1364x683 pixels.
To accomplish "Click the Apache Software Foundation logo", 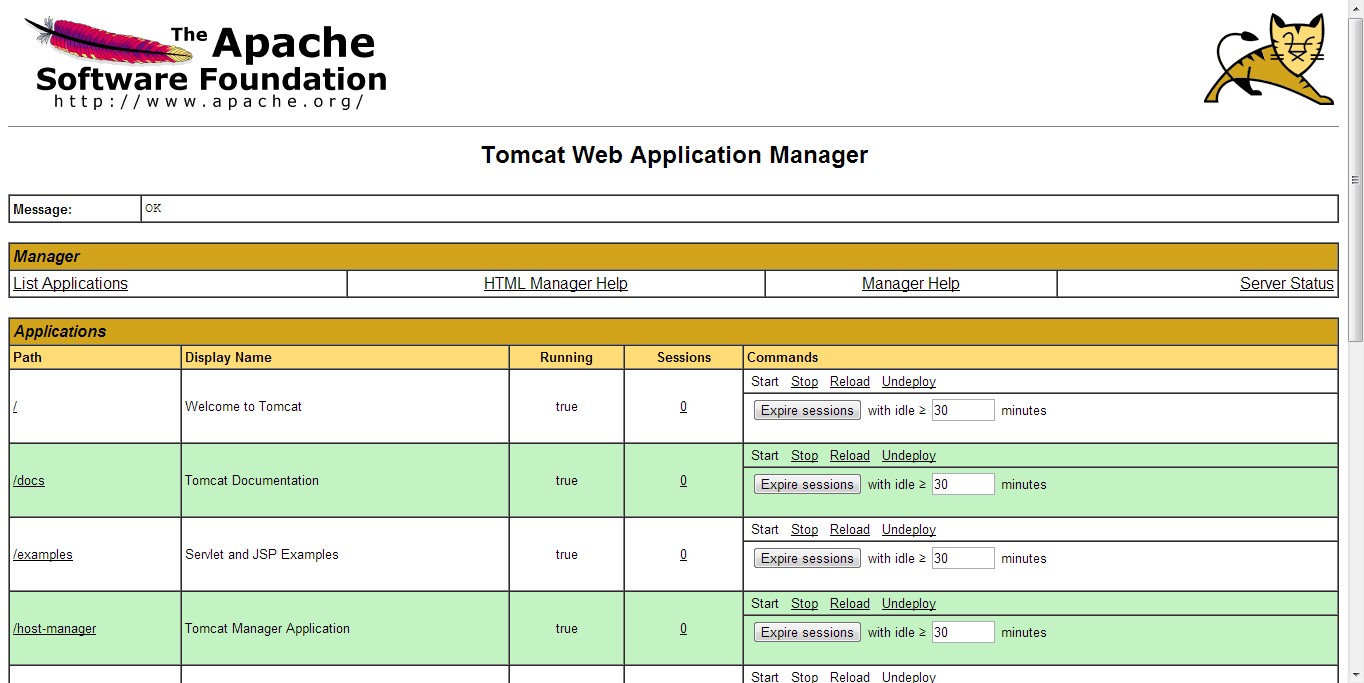I will tap(205, 62).
